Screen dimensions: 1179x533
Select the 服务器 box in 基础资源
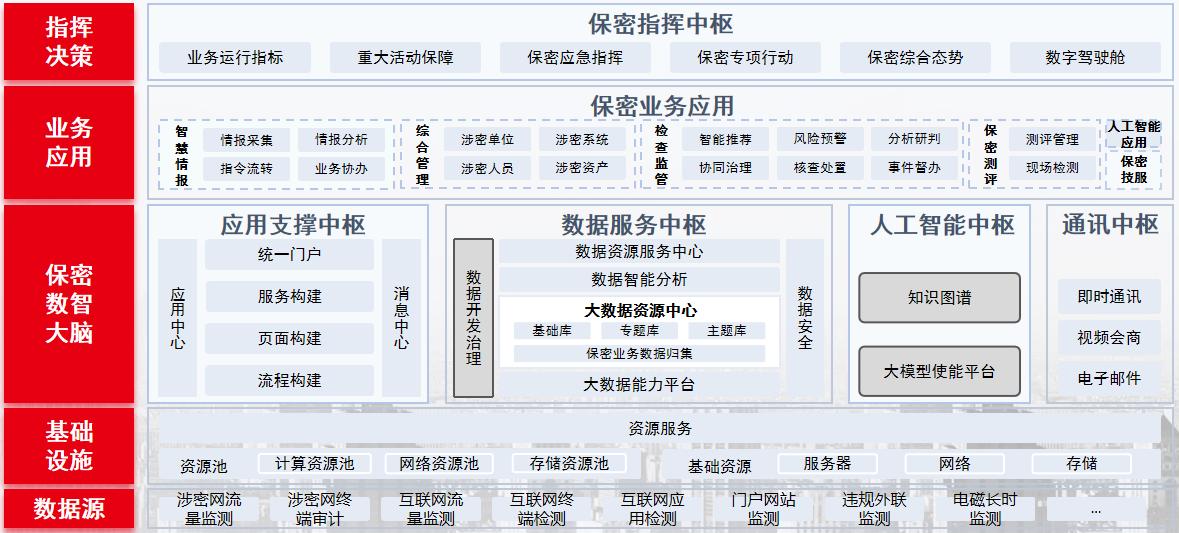(827, 464)
